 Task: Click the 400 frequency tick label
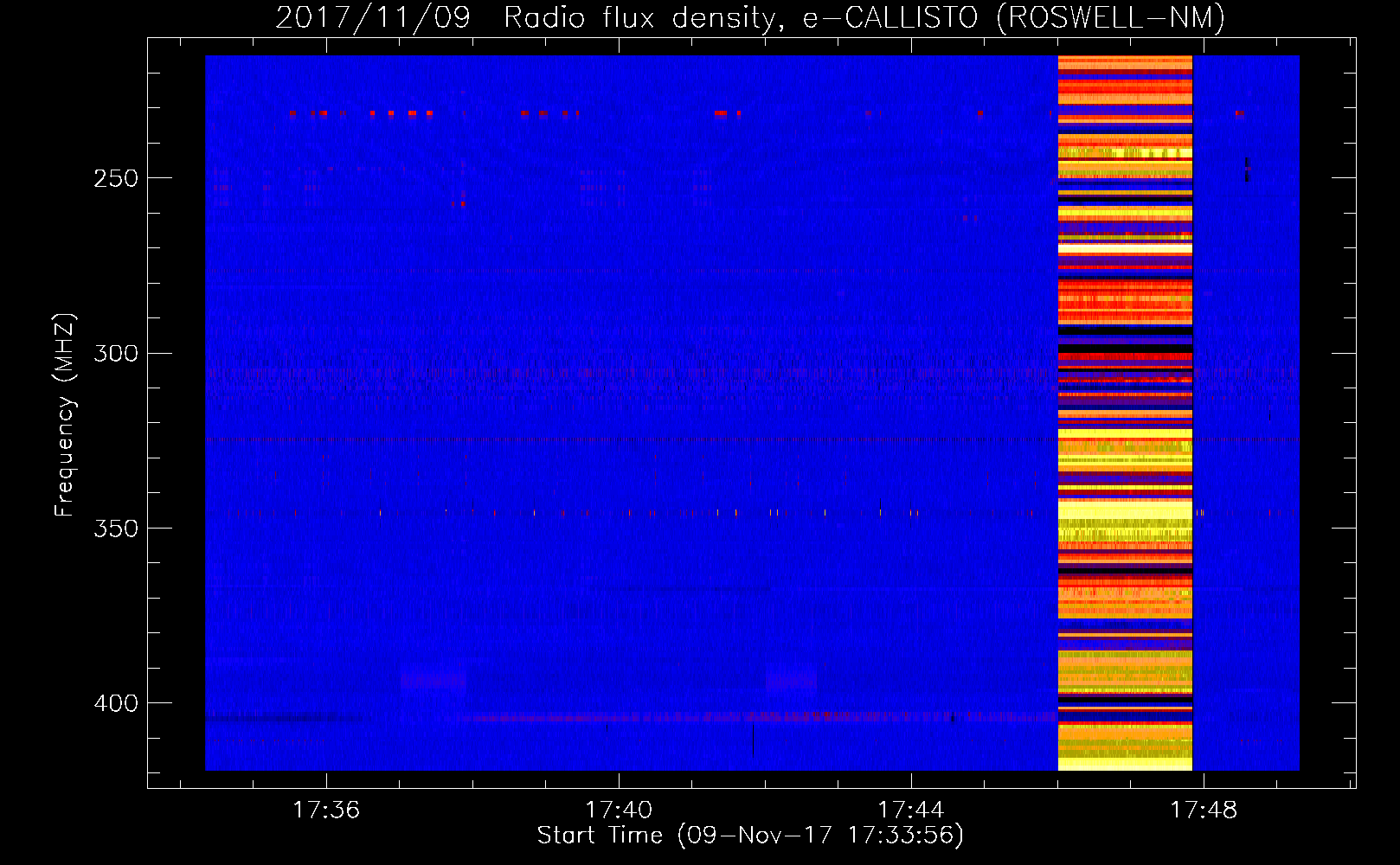[x=116, y=702]
